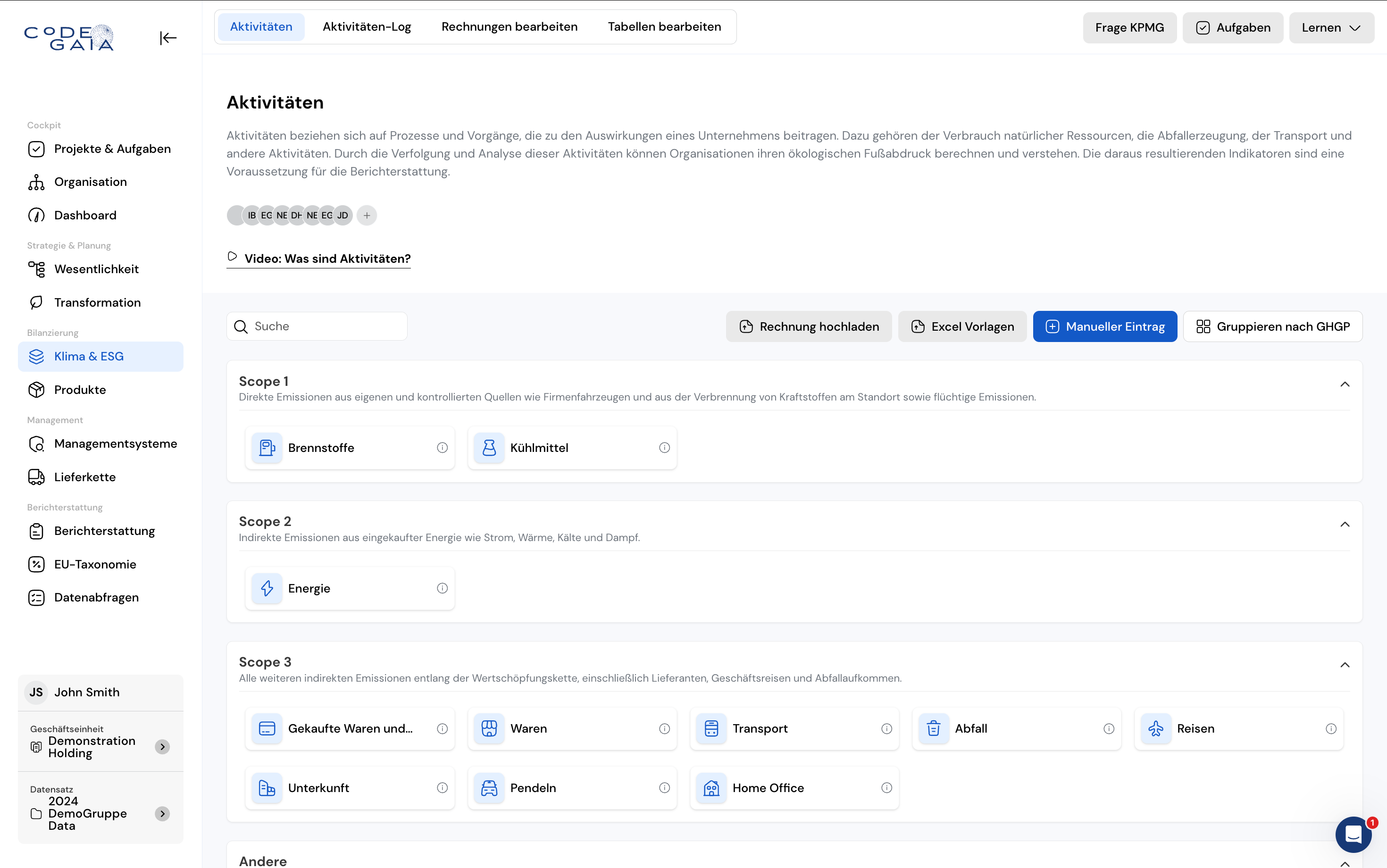
Task: Open Video: Was sind Aktivitäten? link
Action: coord(326,259)
